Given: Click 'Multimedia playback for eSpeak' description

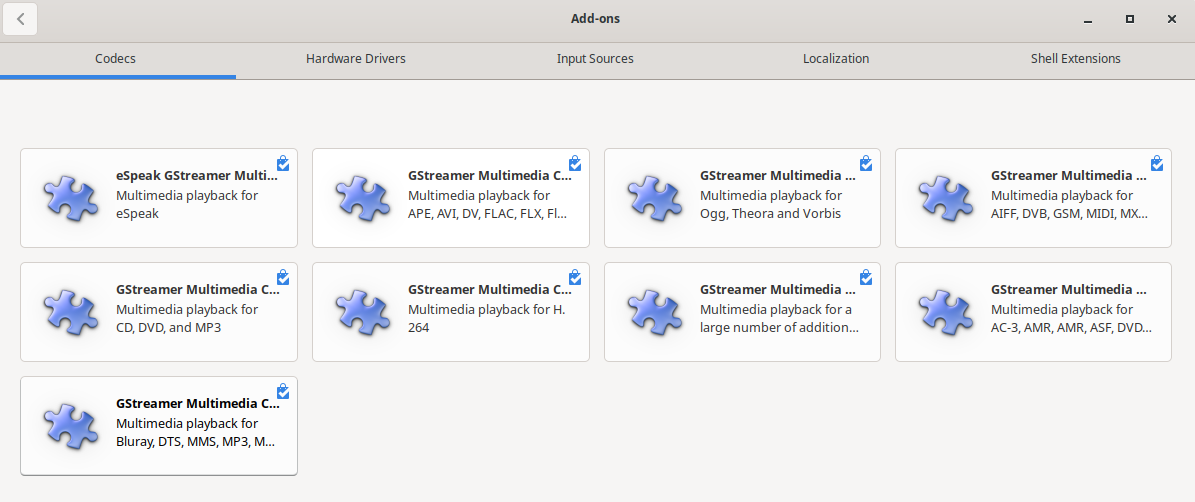Looking at the screenshot, I should pos(187,205).
